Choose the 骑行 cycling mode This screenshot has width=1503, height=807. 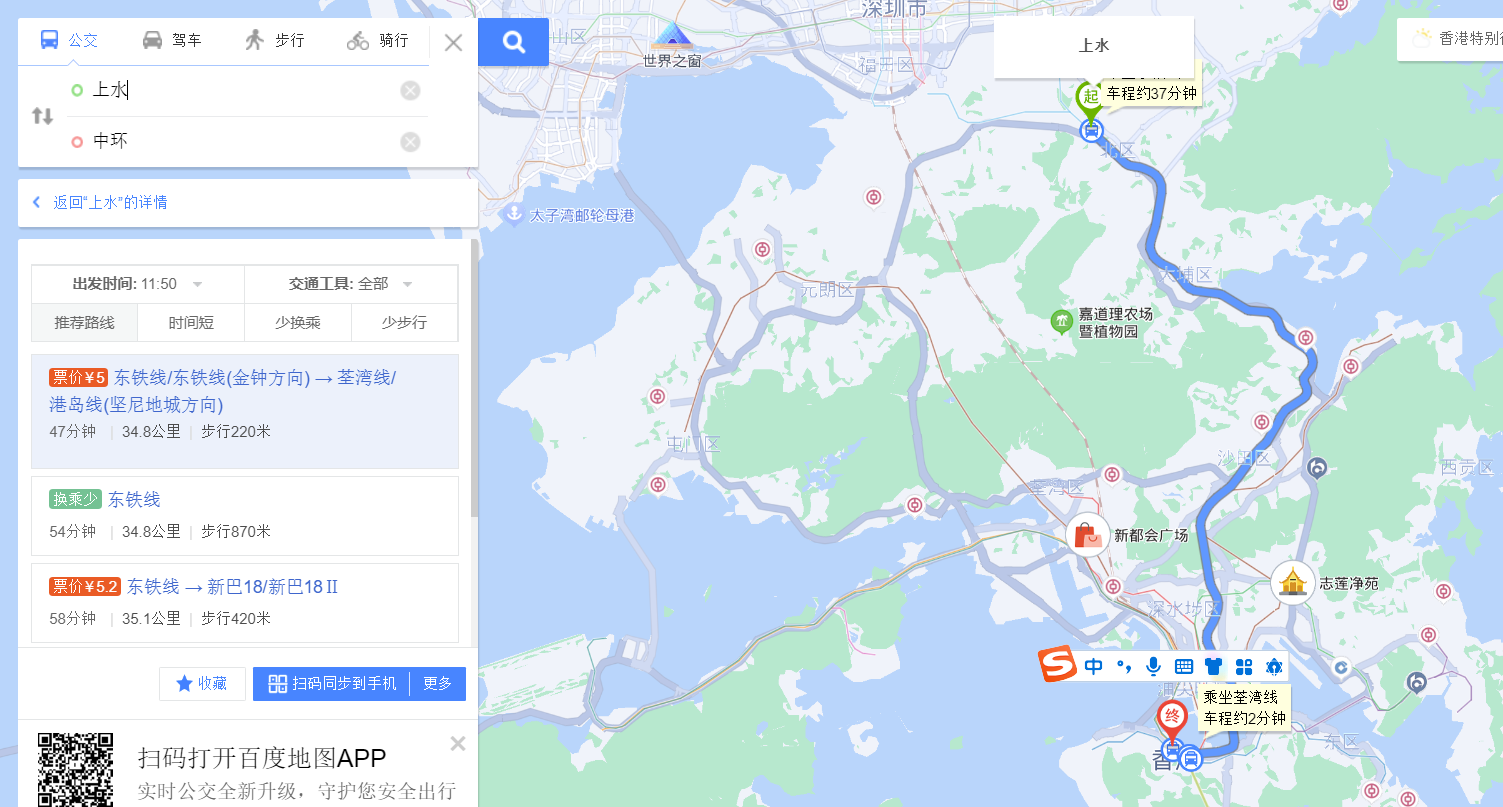pos(378,40)
